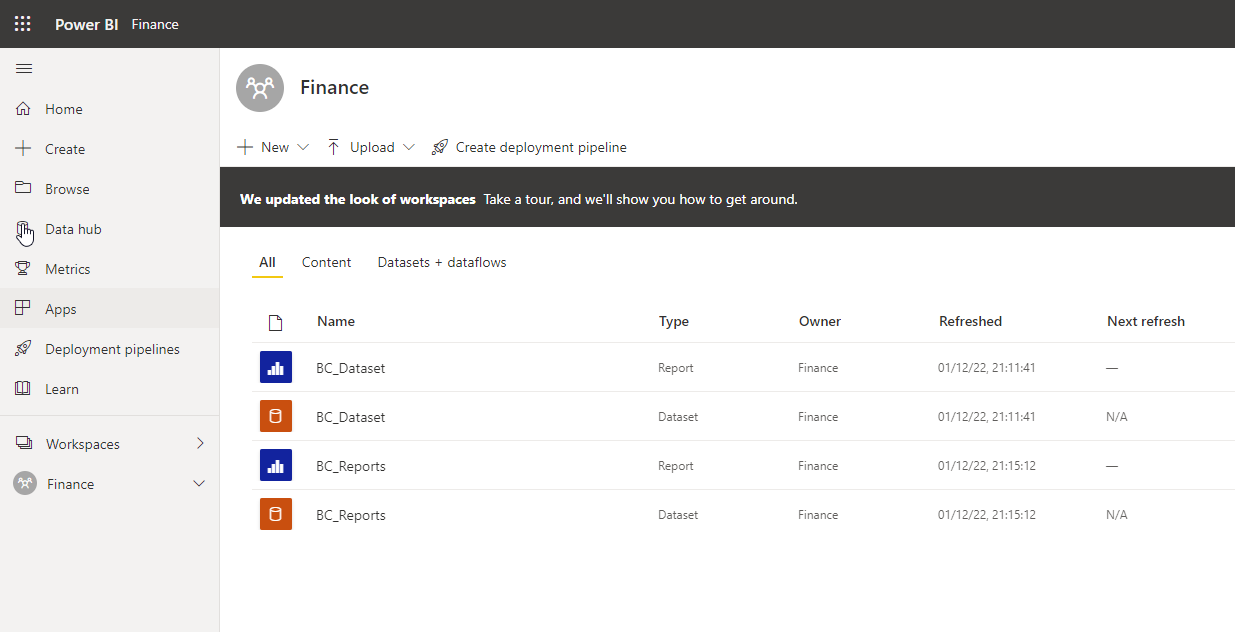1235x632 pixels.
Task: Click the Learn book icon
Action: pos(24,389)
